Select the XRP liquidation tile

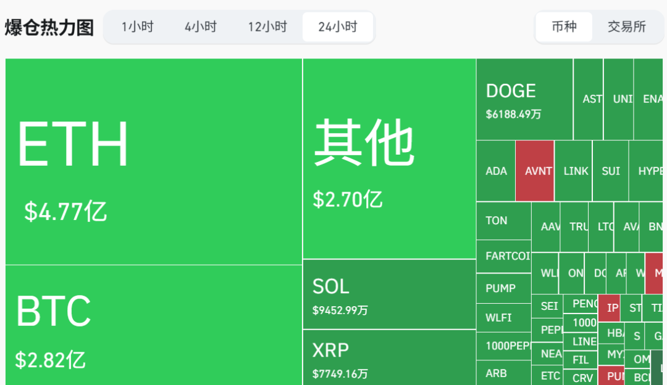pyautogui.click(x=389, y=358)
